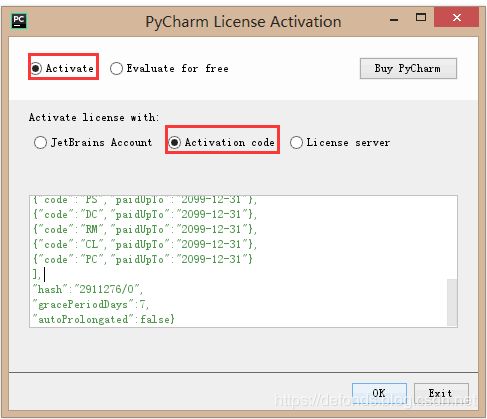Click the PyCharm PC logo icon

coord(19,21)
